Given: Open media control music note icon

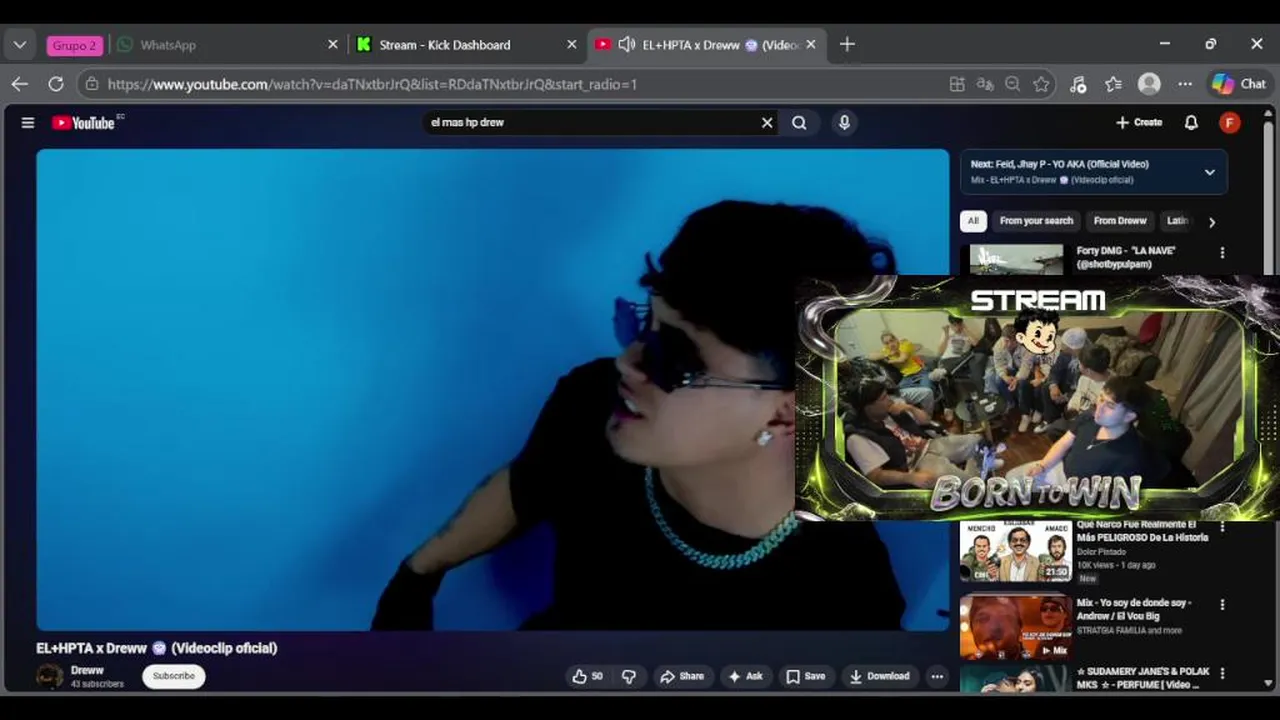Looking at the screenshot, I should [1078, 84].
